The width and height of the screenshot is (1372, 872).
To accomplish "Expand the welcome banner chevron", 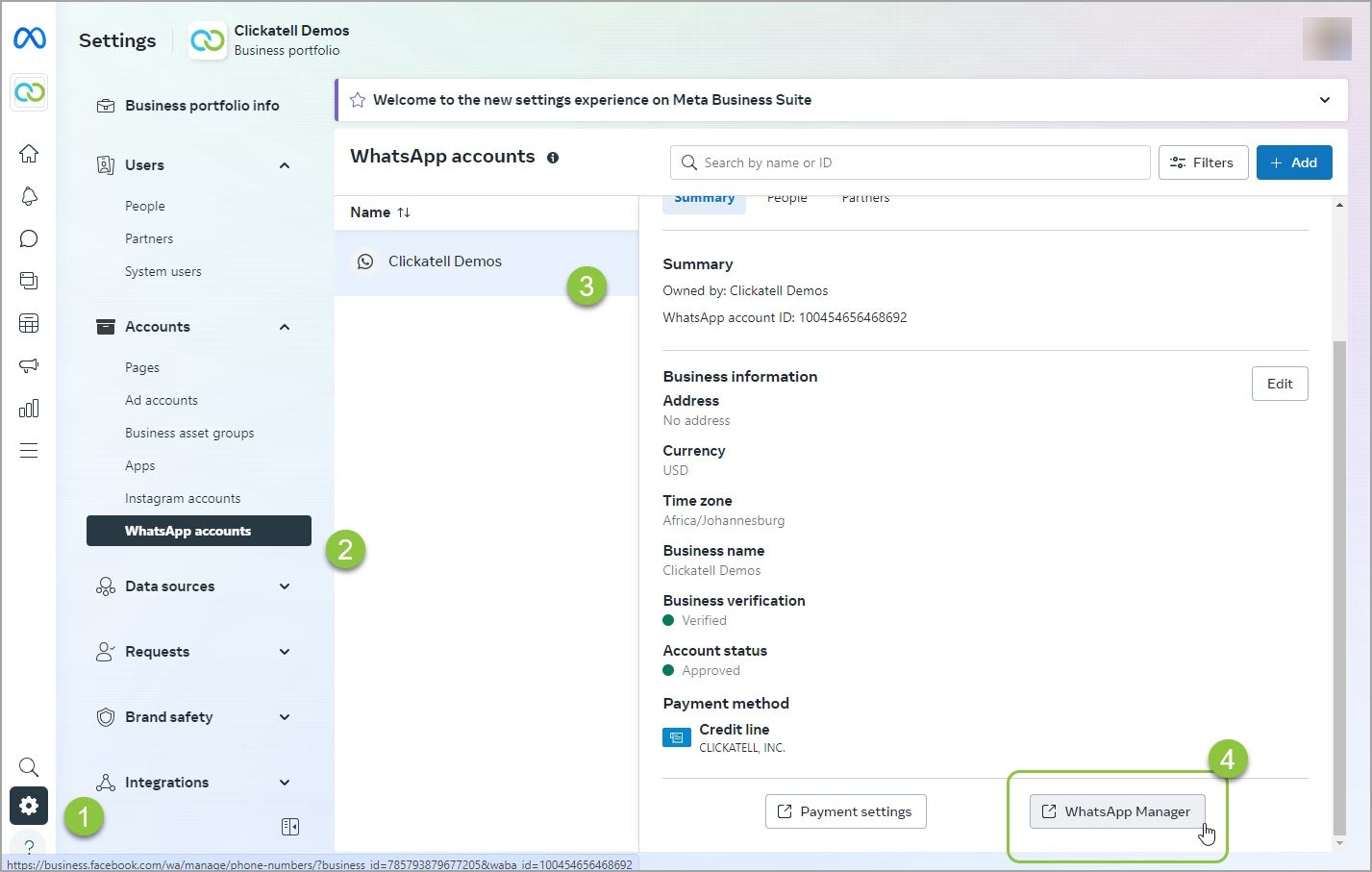I will (1325, 100).
